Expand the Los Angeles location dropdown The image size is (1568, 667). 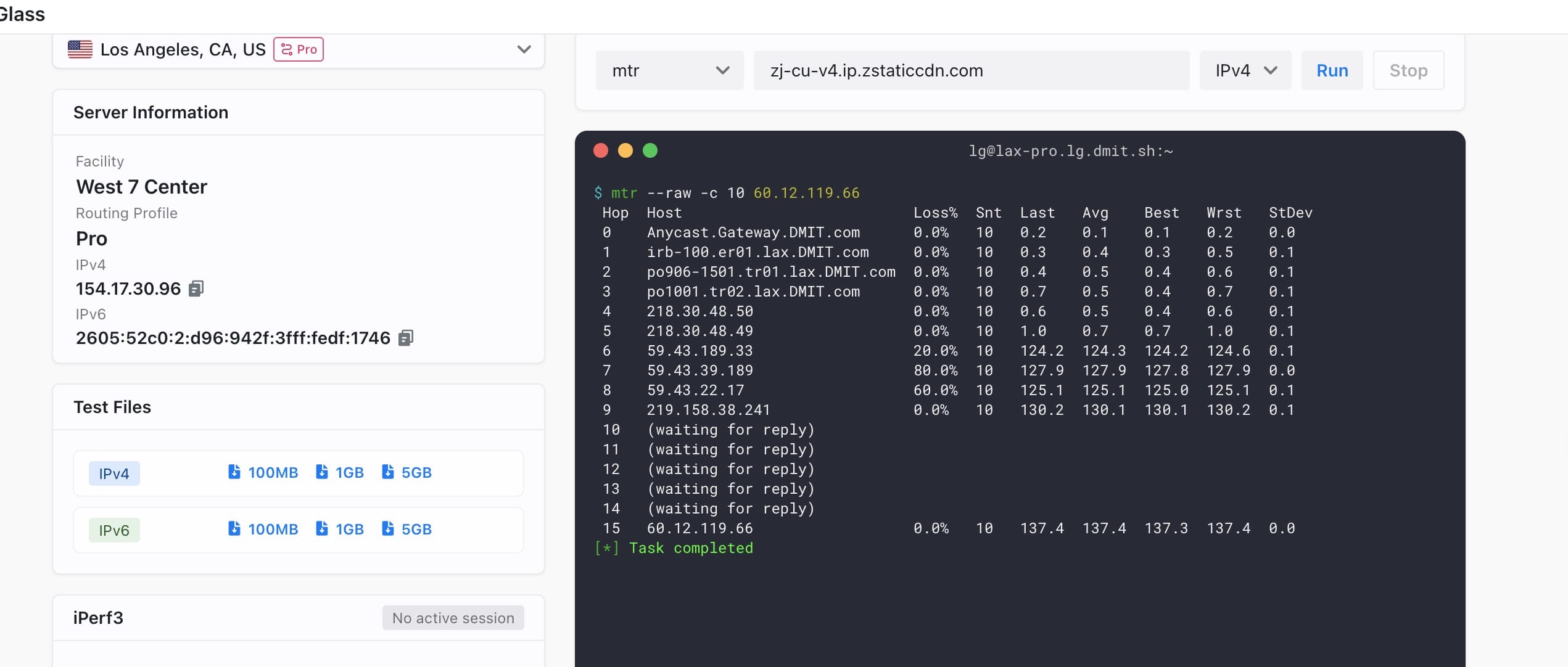(x=524, y=49)
